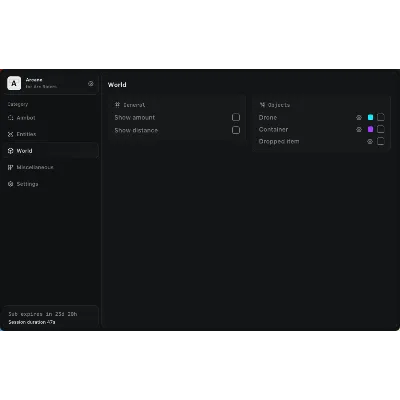
Task: Enable the Show distance checkbox
Action: tap(236, 130)
